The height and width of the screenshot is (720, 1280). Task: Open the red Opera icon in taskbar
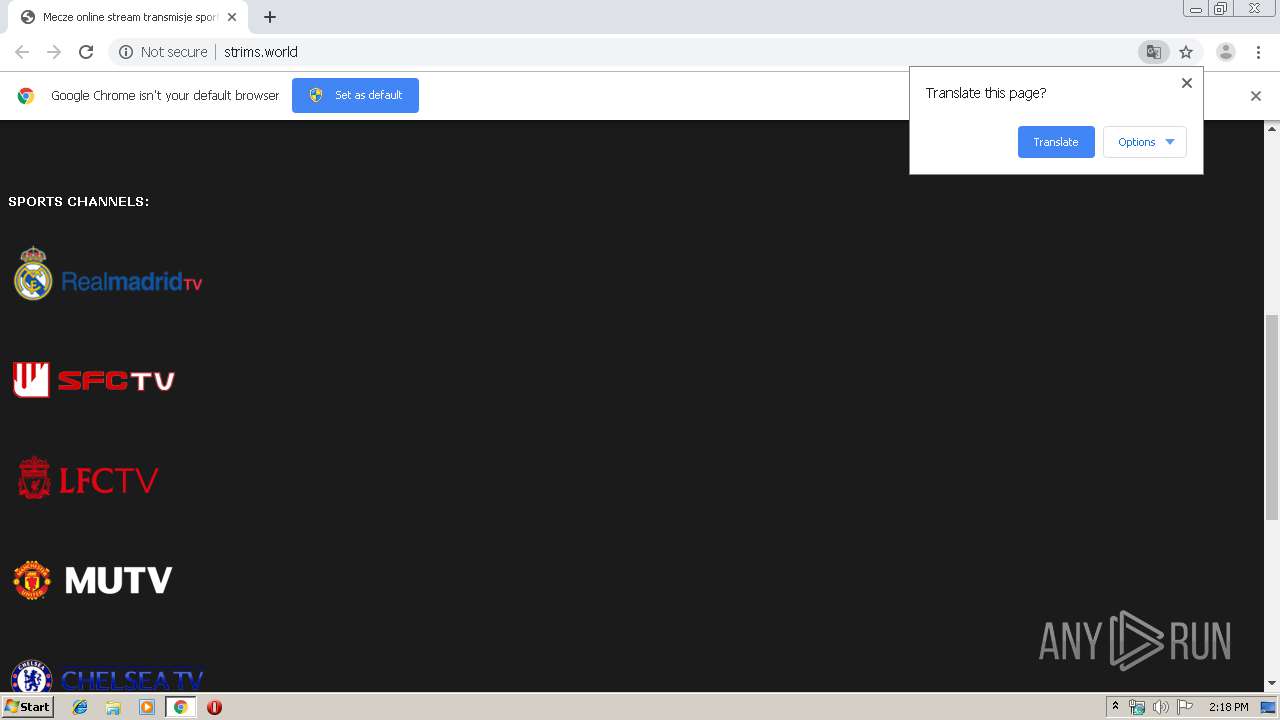(214, 707)
